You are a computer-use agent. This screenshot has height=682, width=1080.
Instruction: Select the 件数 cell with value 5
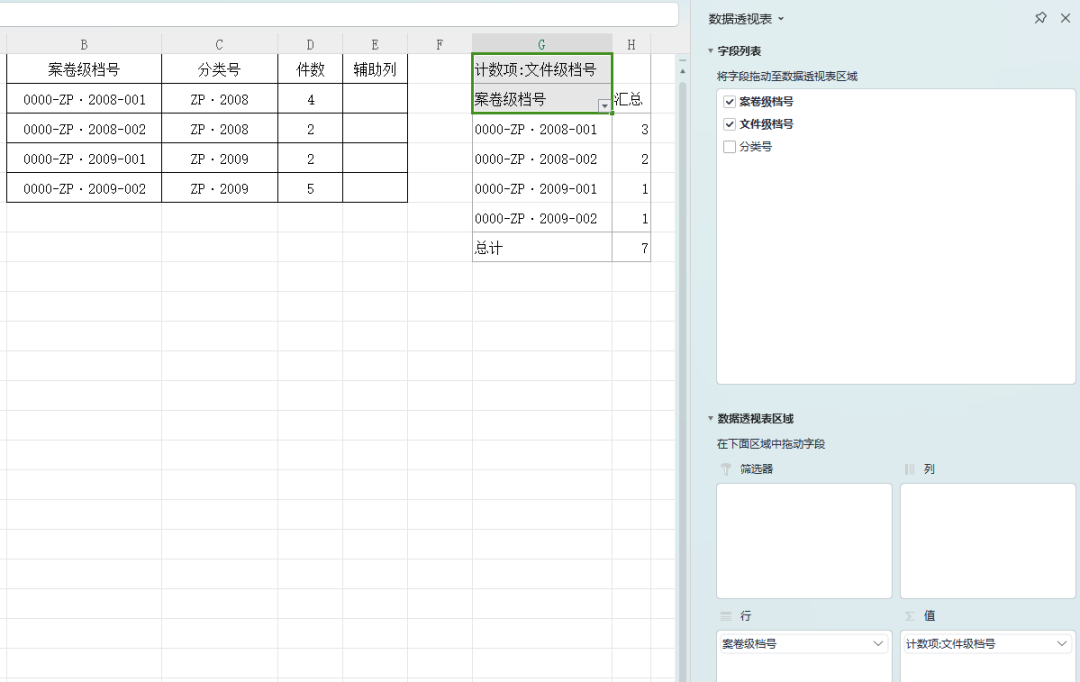click(x=310, y=189)
